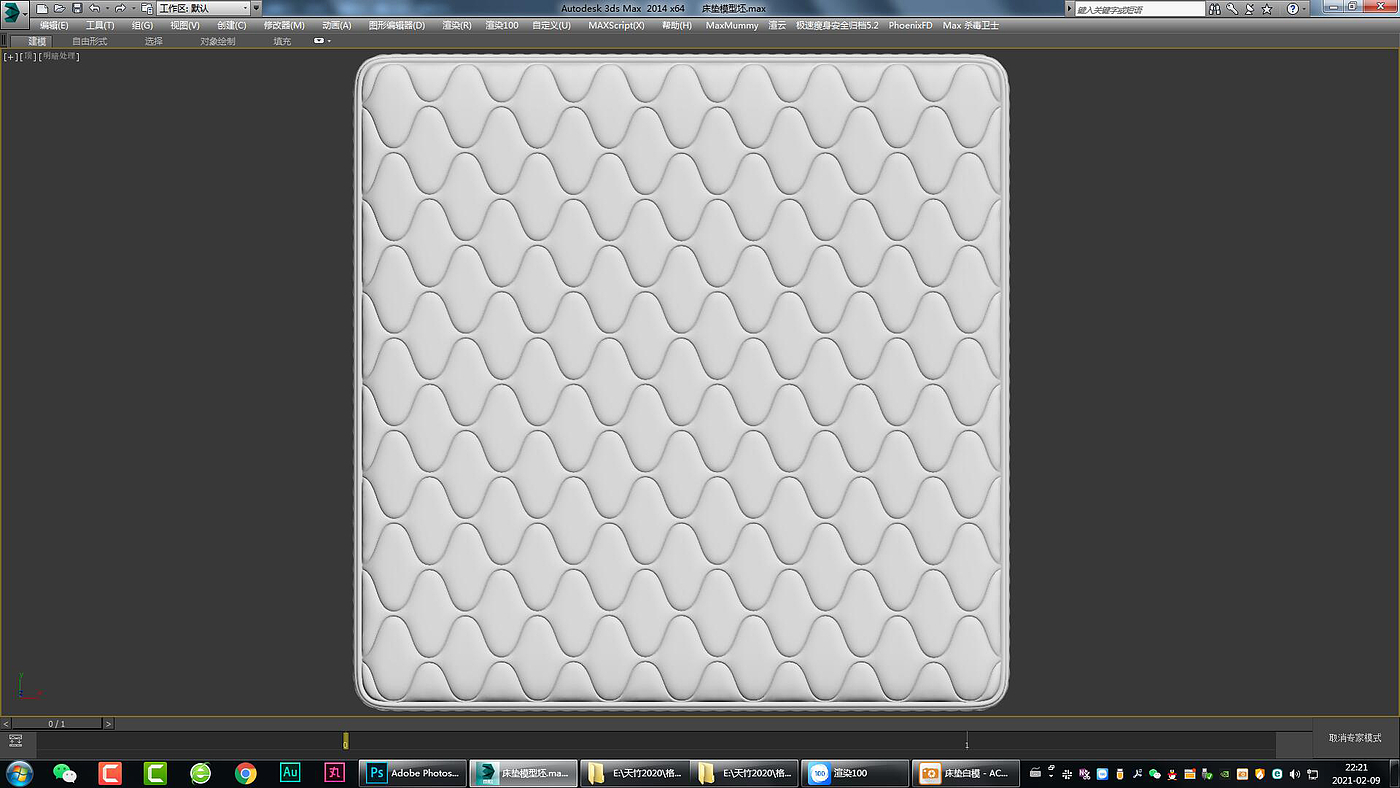This screenshot has width=1400, height=788.
Task: Click the binoculars search icon
Action: pyautogui.click(x=1214, y=9)
